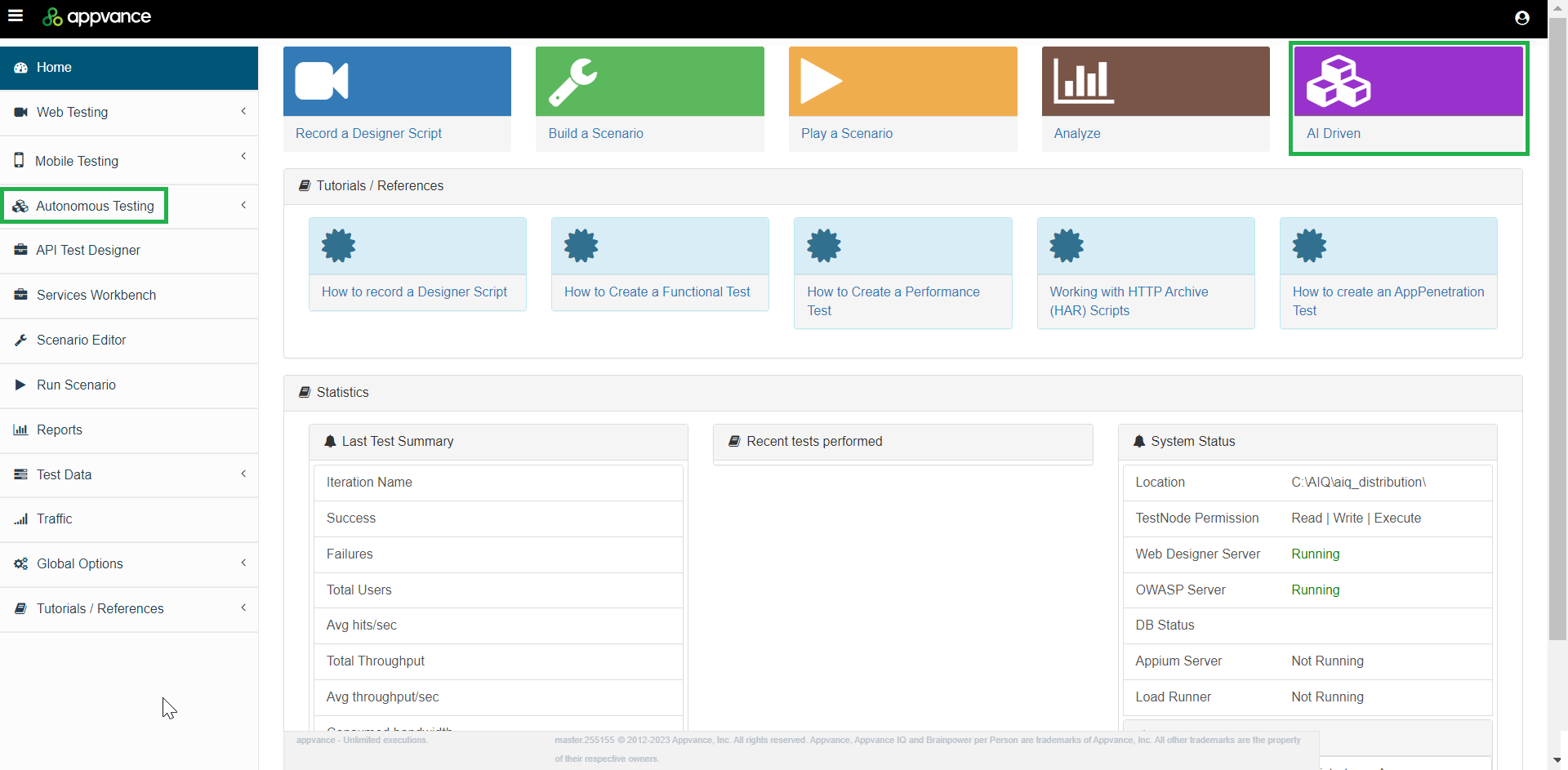Open Working with HTTP Archive (HAR) Scripts
Image resolution: width=1568 pixels, height=770 pixels.
(1129, 301)
